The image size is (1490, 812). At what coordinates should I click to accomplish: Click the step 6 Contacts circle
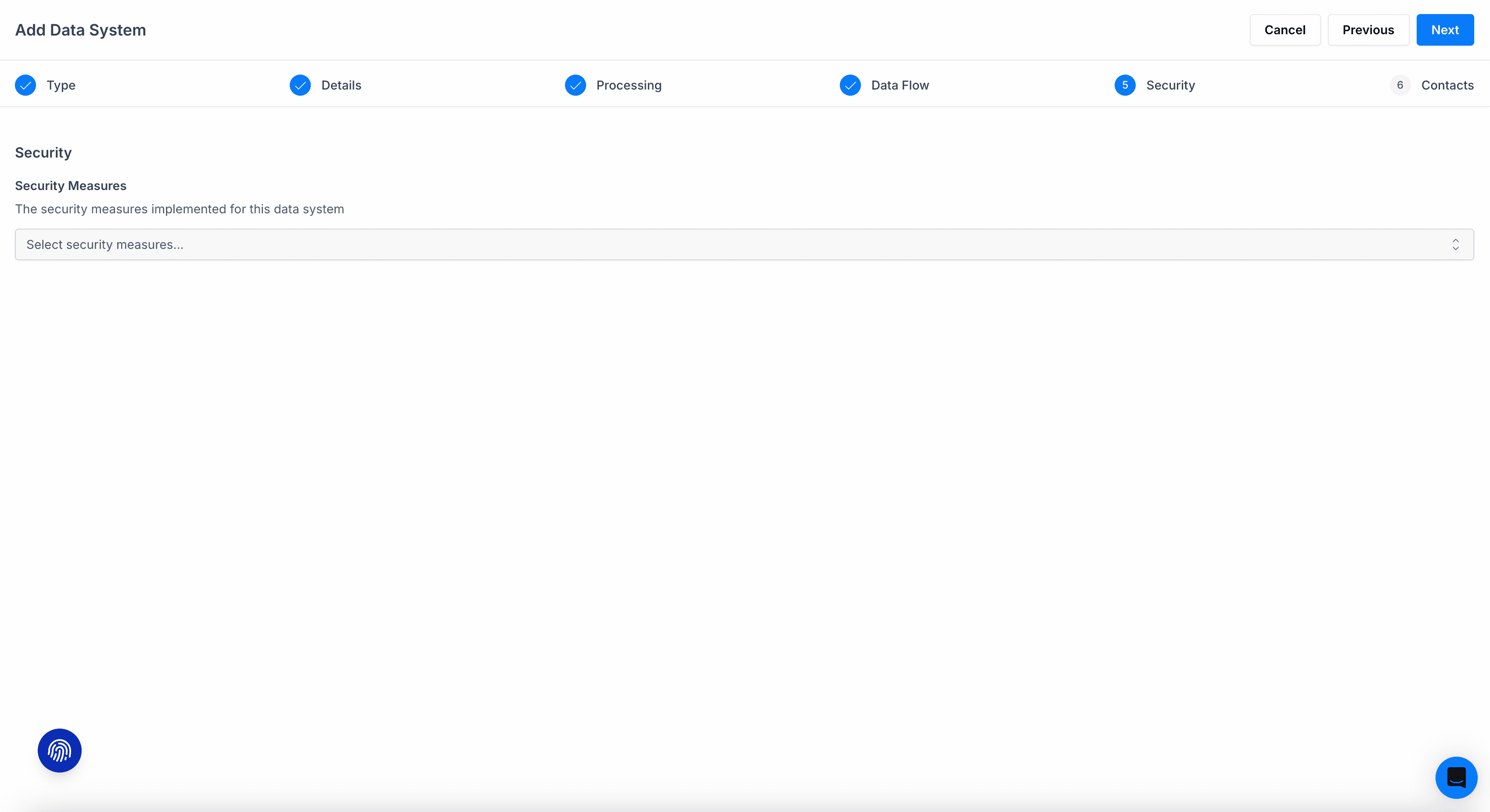(1400, 85)
